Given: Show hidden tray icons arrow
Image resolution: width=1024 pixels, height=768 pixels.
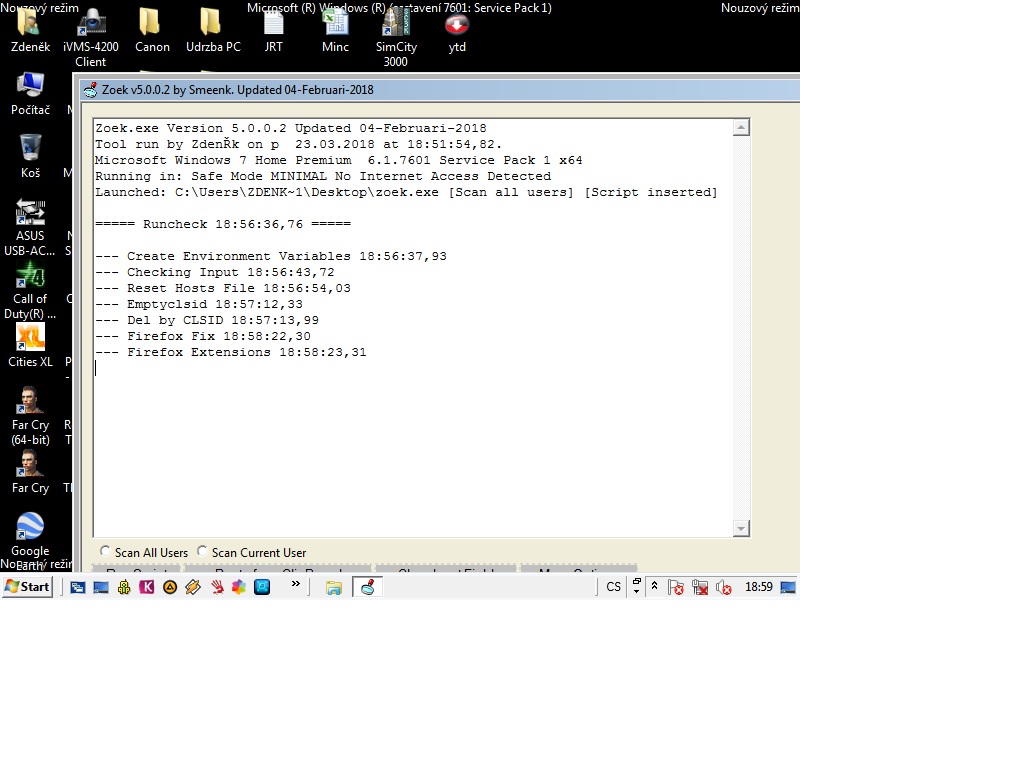Looking at the screenshot, I should pyautogui.click(x=654, y=586).
